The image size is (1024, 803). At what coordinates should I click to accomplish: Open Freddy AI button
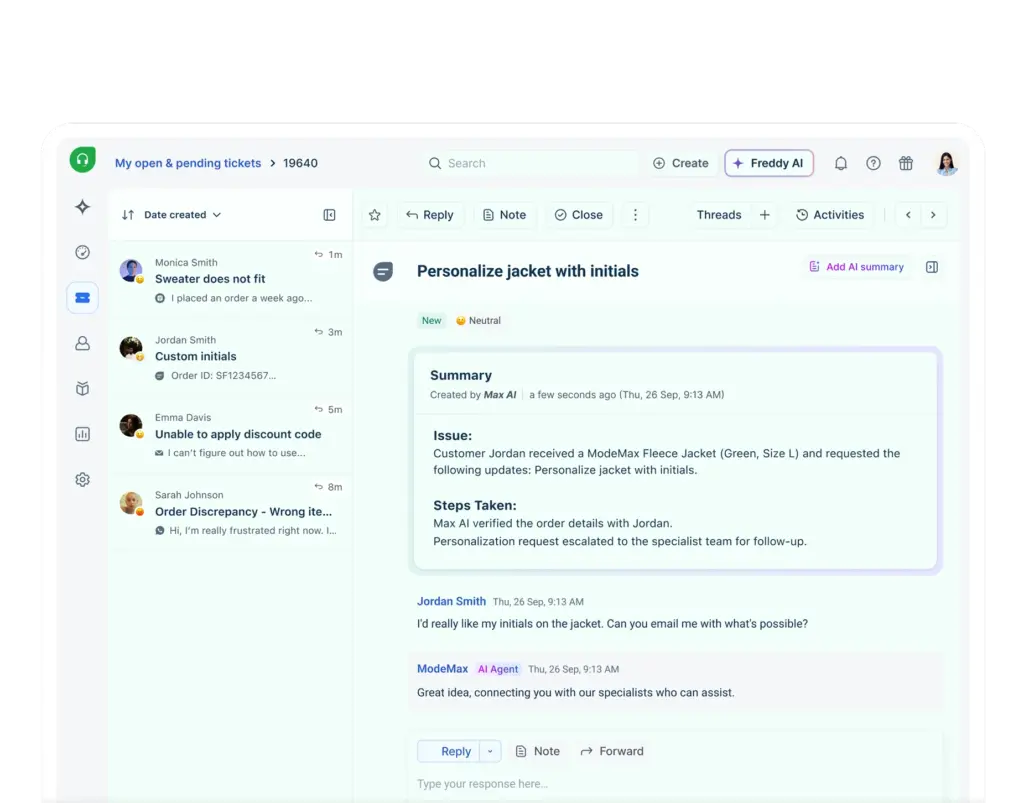769,163
